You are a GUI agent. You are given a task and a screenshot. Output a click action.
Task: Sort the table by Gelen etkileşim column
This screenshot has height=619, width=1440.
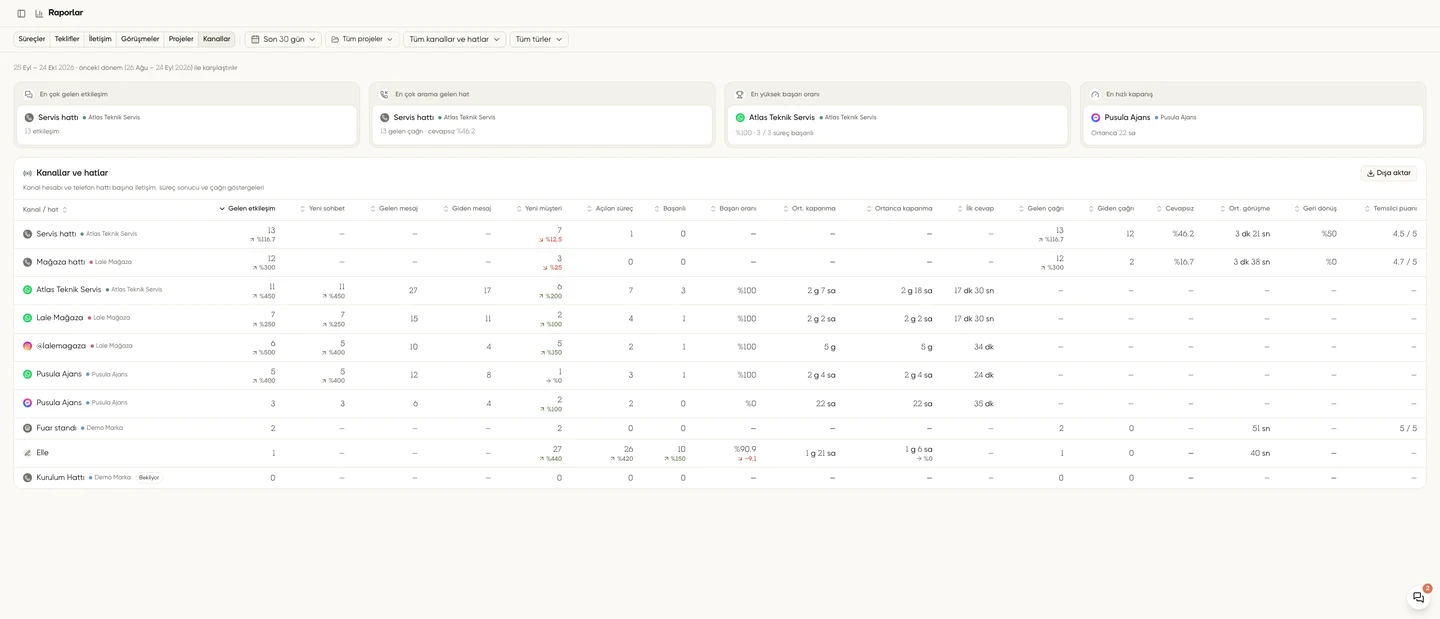click(x=247, y=209)
